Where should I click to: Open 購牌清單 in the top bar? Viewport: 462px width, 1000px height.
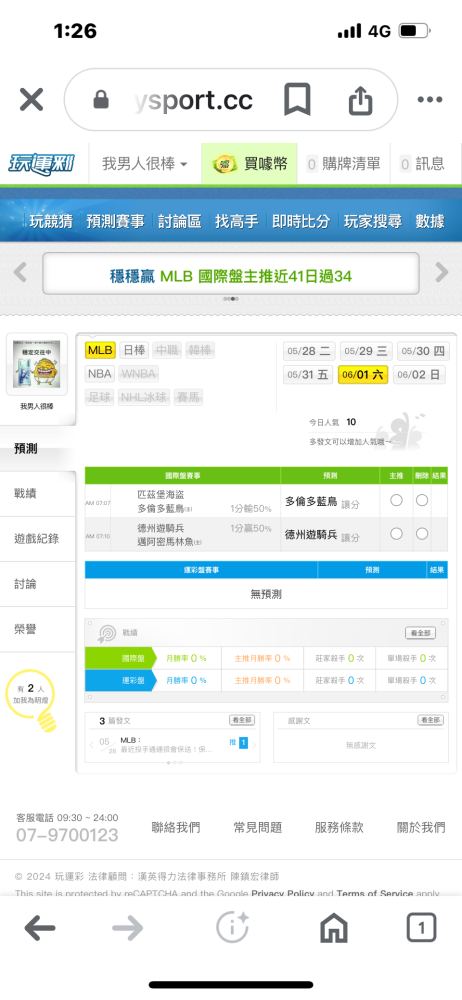pos(345,165)
